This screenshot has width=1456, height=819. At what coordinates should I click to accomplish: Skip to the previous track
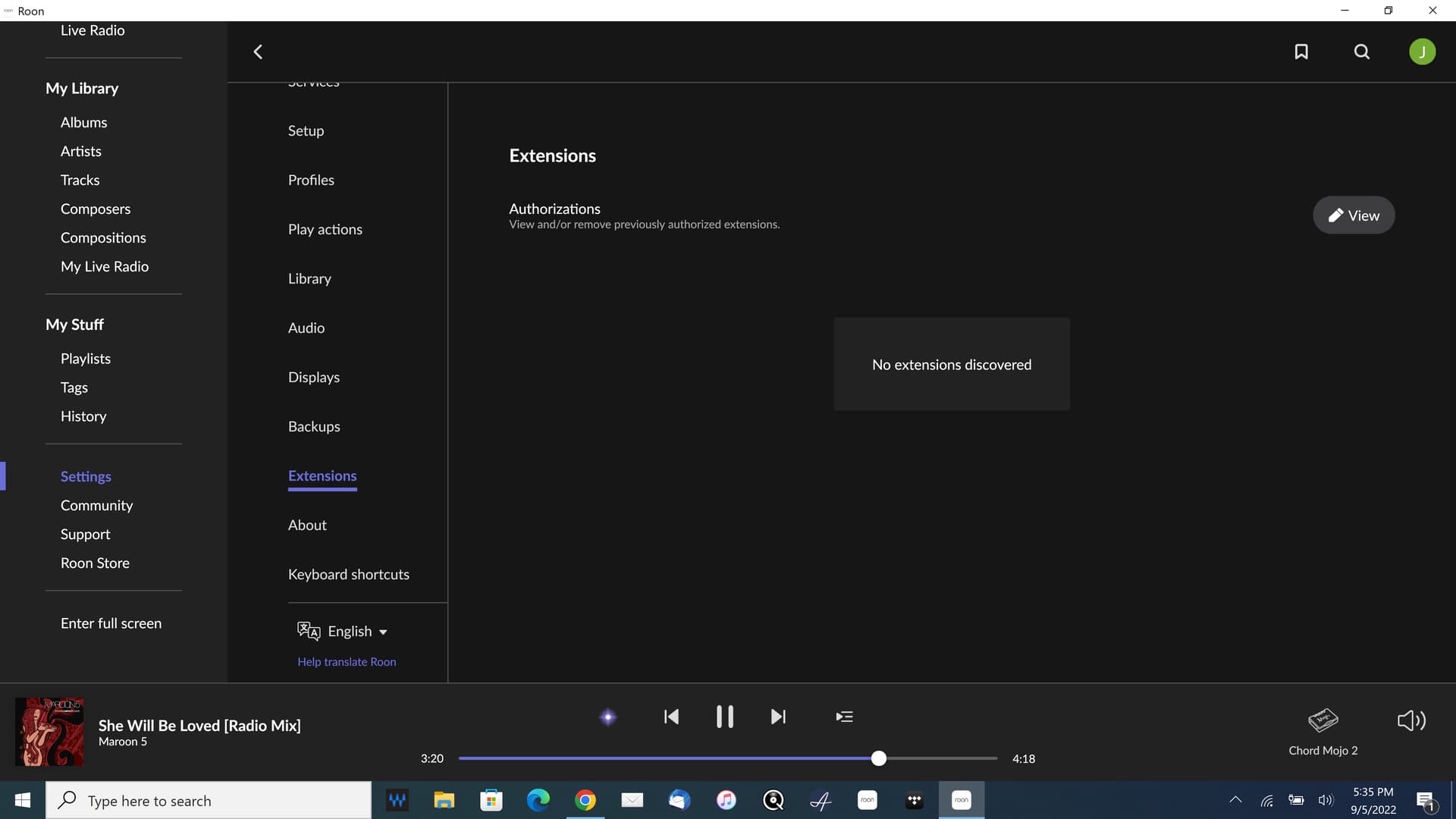pos(671,717)
